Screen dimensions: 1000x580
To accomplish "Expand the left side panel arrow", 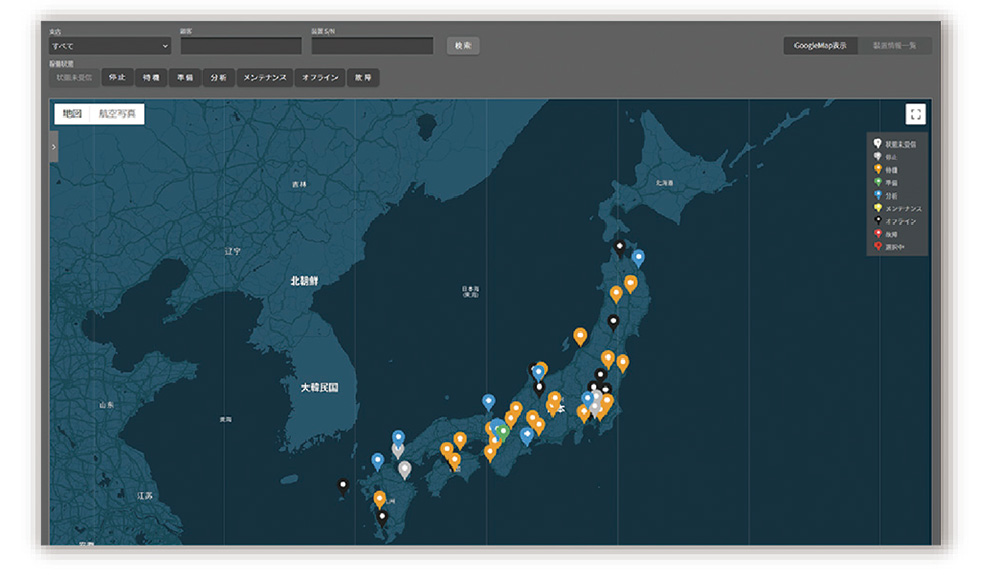I will tap(54, 147).
